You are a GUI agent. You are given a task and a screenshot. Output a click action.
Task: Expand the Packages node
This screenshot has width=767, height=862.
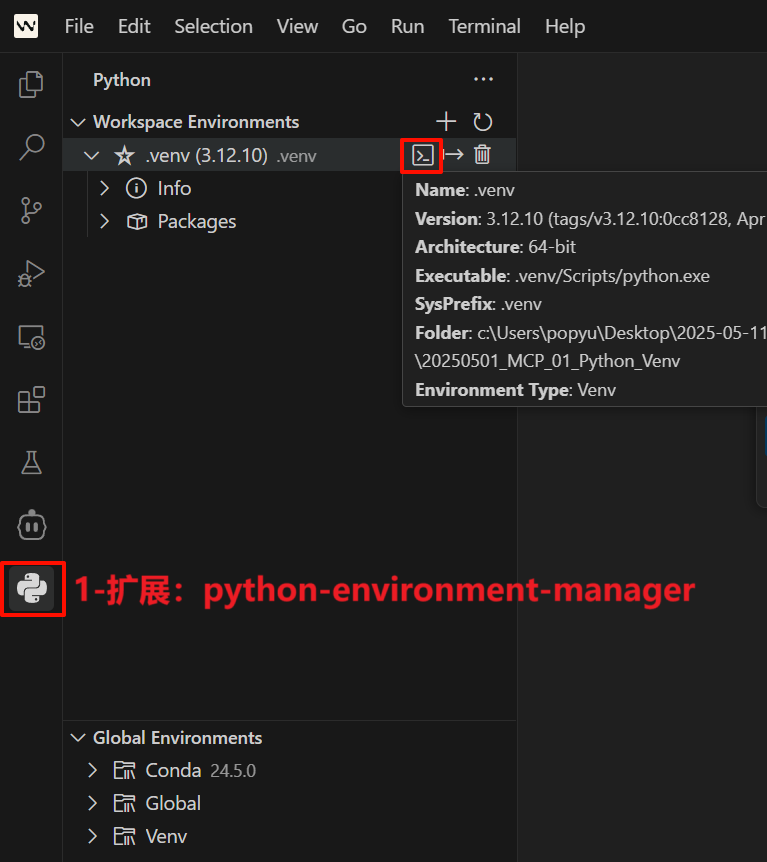pyautogui.click(x=104, y=222)
